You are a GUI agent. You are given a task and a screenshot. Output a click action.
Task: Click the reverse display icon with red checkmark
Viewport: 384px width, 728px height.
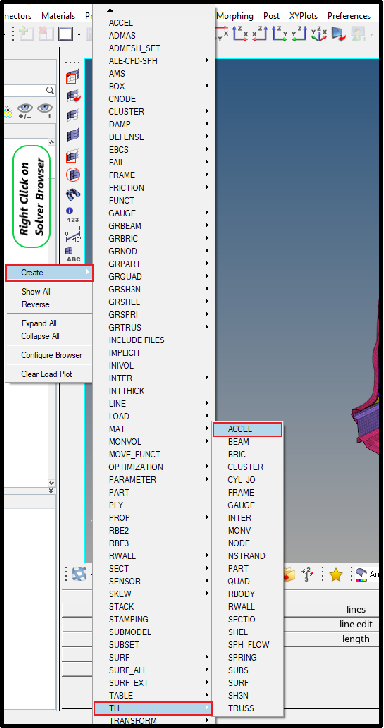72,96
